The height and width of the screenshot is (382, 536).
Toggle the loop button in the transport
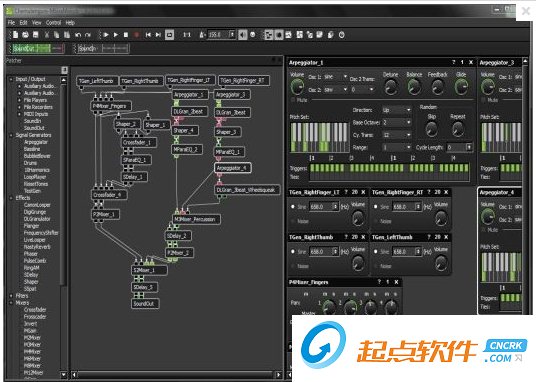170,35
